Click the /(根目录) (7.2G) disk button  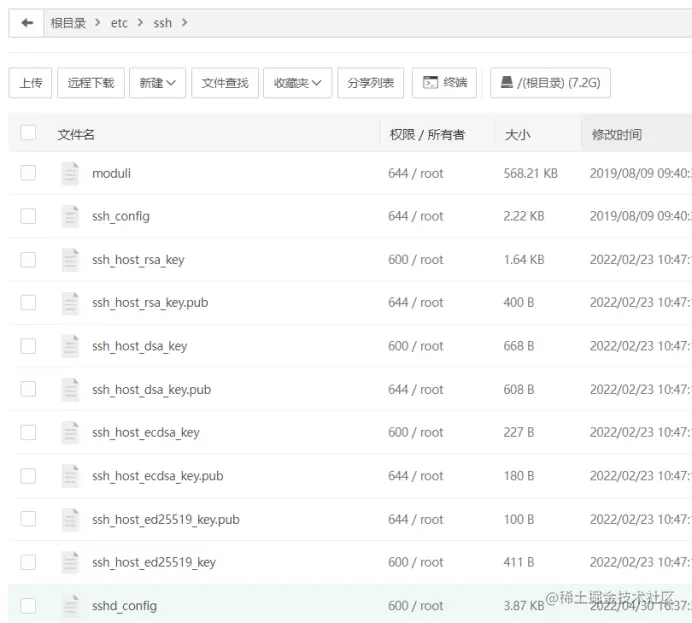[550, 83]
